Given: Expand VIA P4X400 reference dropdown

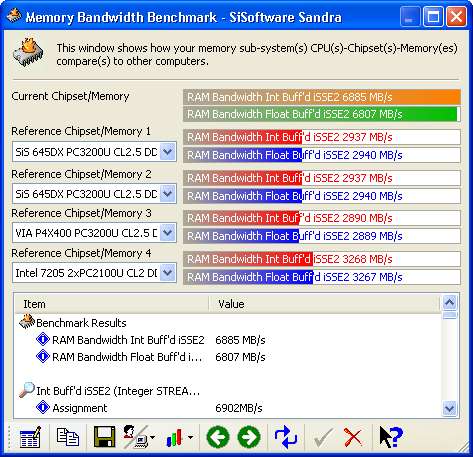Looking at the screenshot, I should [168, 233].
